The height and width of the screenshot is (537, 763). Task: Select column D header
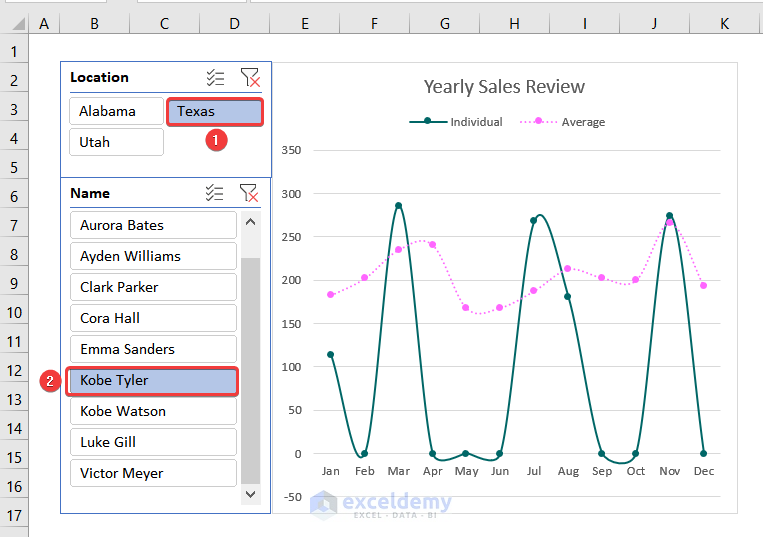[x=235, y=23]
